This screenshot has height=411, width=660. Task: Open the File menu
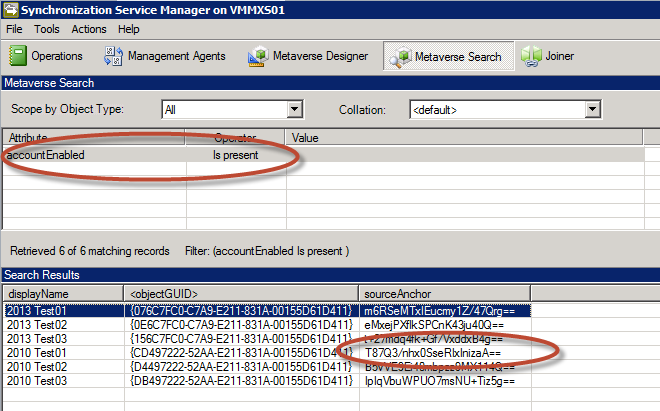16,30
